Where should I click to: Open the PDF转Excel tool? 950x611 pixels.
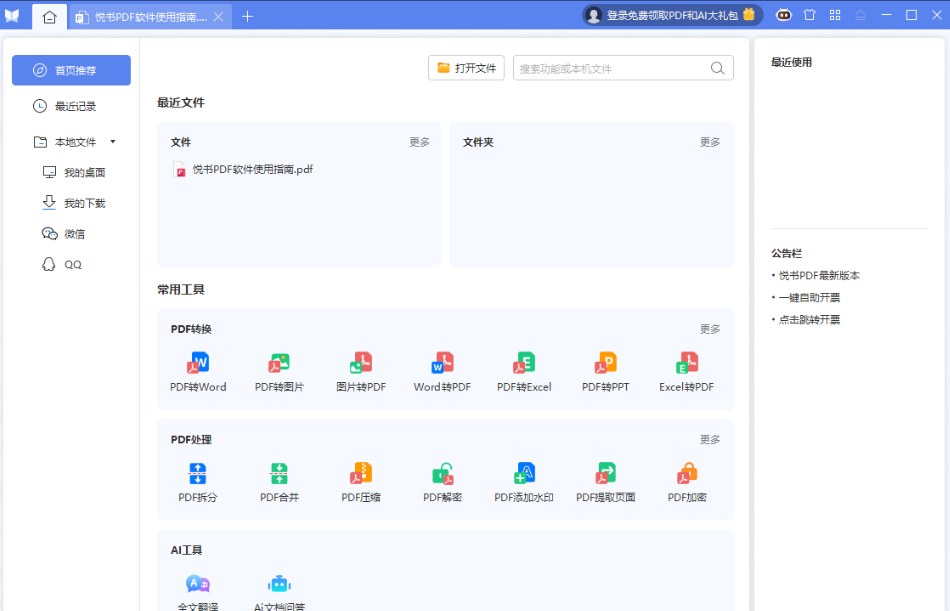(524, 372)
